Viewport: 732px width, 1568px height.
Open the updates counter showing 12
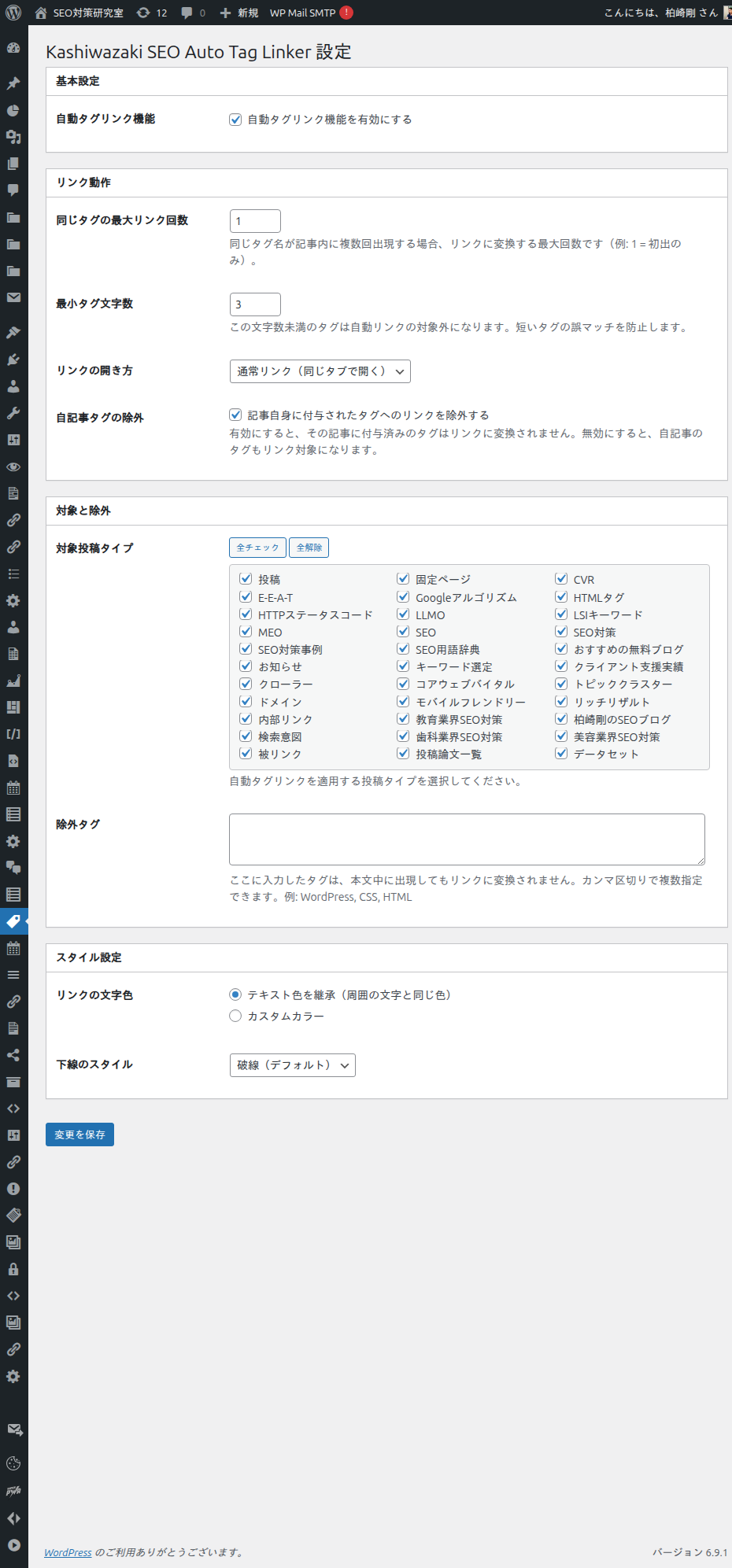[x=152, y=13]
